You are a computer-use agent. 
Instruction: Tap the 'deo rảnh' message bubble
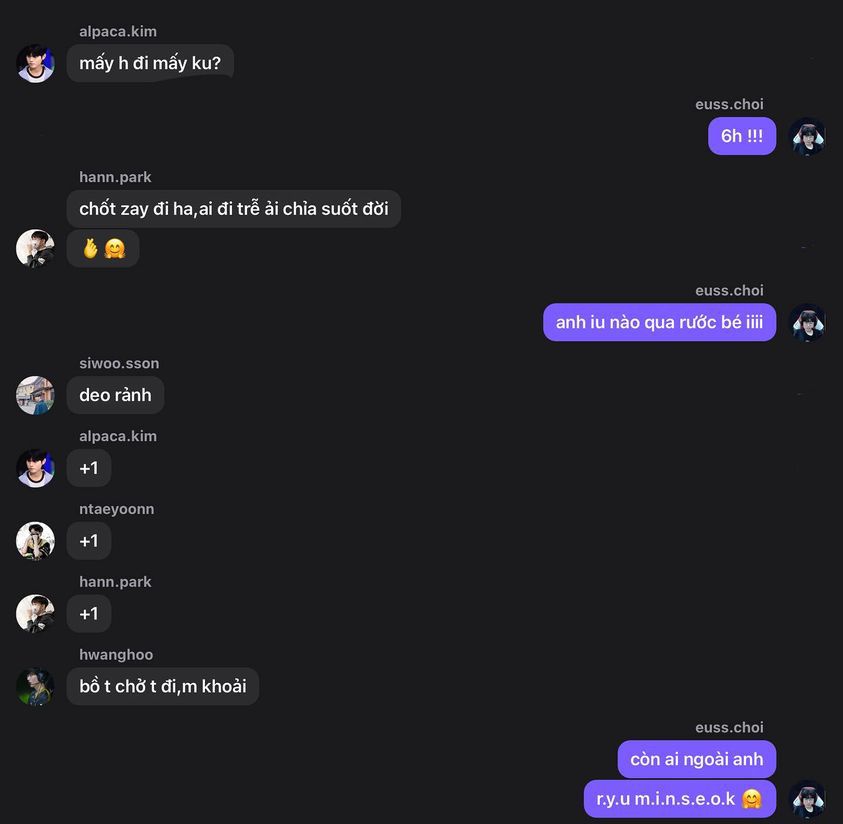pos(116,395)
